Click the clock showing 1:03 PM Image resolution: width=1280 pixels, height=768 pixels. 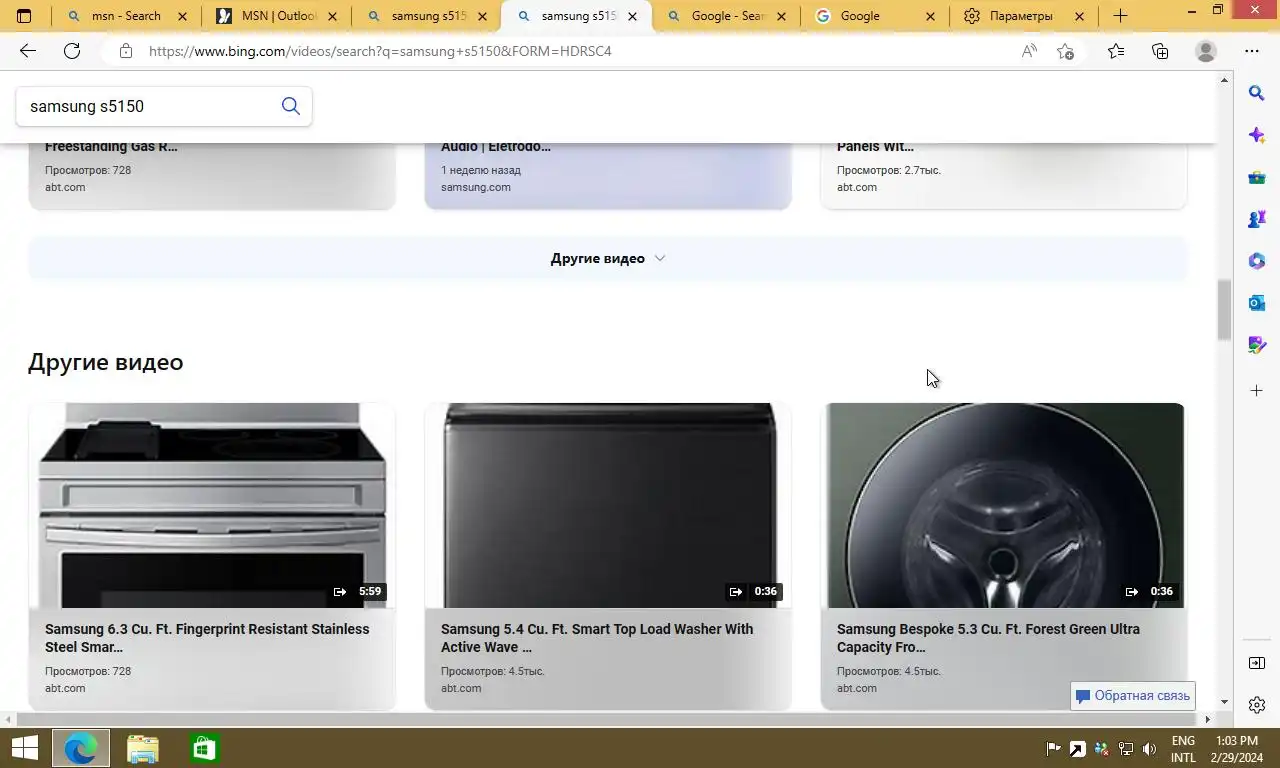coord(1237,748)
